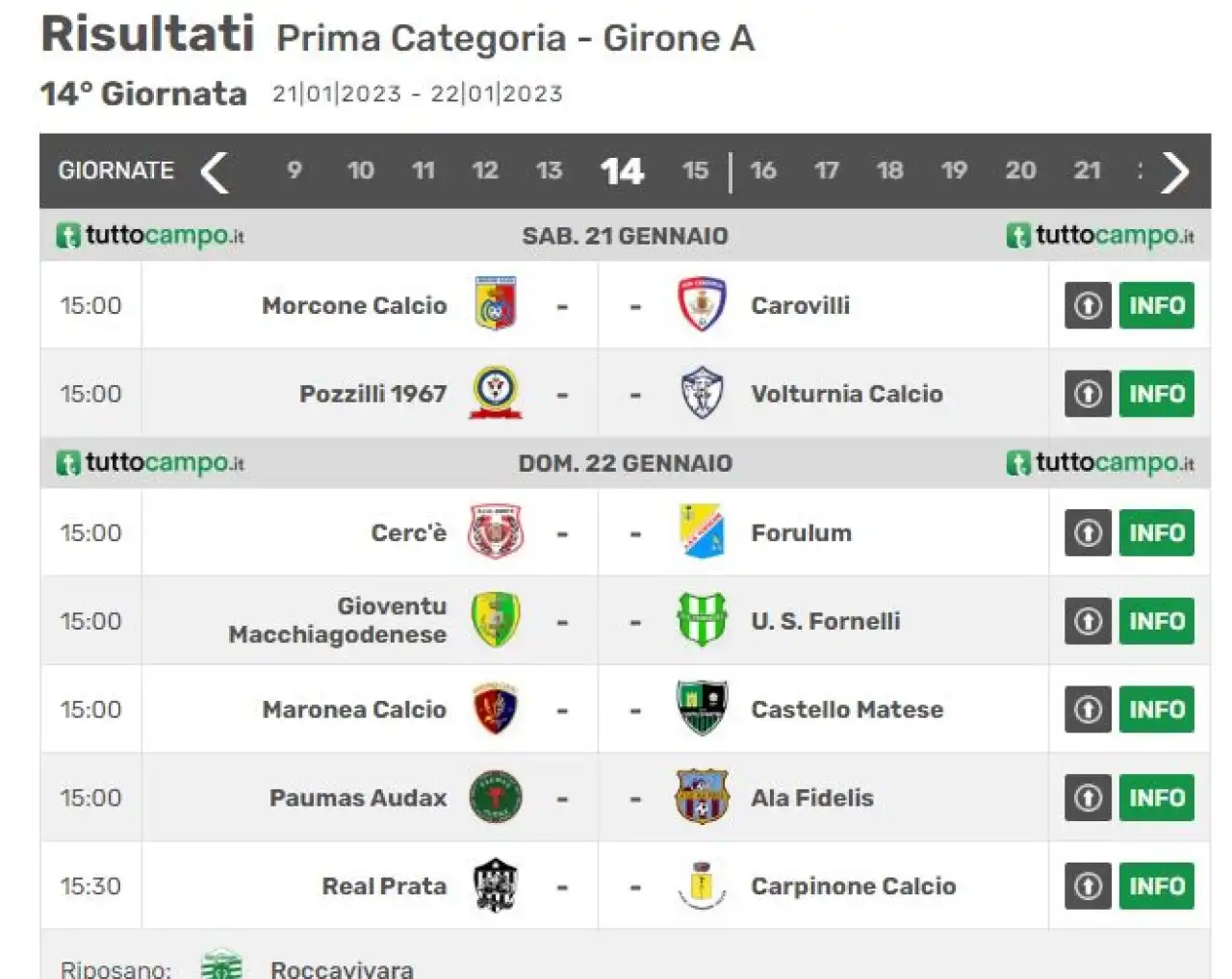Screen dimensions: 1232x979
Task: Click the Volturnia Calcio shield logo
Action: (x=702, y=393)
